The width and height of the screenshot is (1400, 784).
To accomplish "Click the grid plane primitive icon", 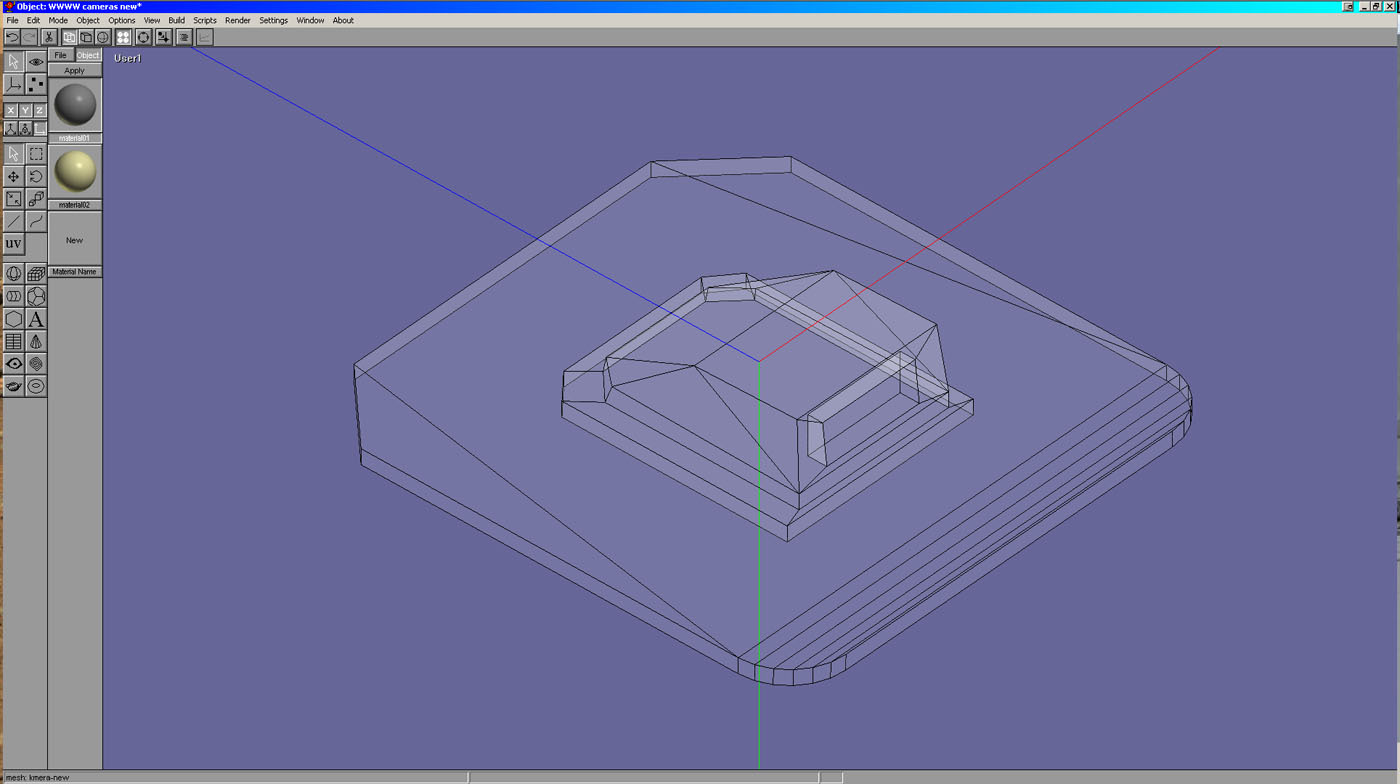I will [13, 342].
